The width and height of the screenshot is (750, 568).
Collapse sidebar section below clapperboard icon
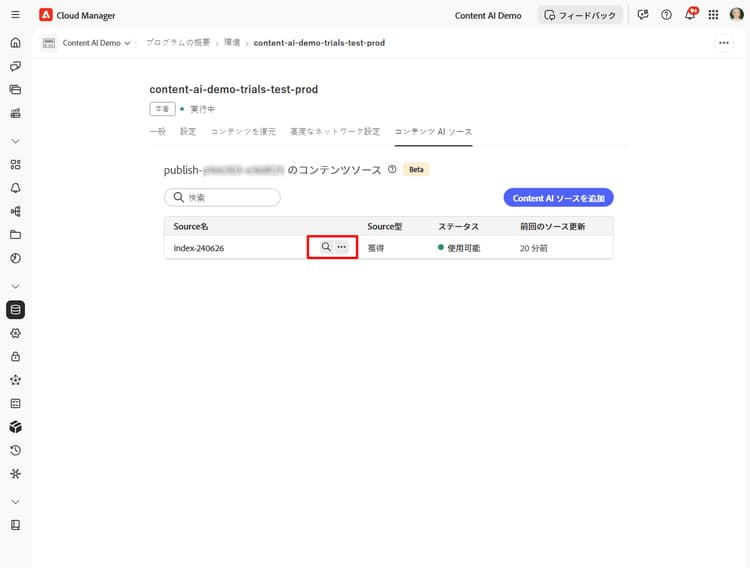click(15, 141)
